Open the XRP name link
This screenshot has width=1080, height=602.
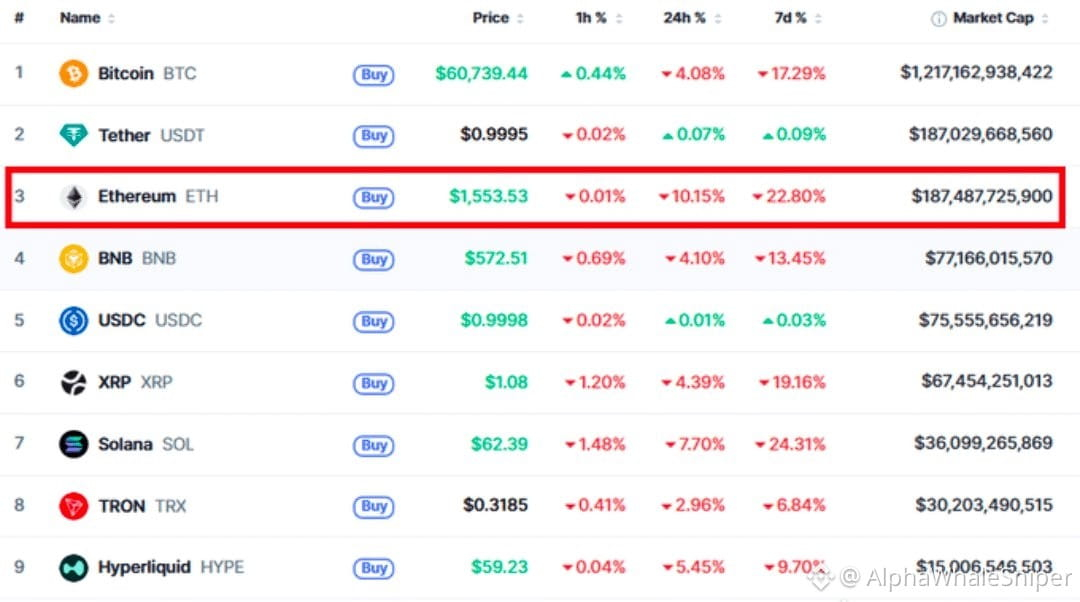tap(134, 382)
